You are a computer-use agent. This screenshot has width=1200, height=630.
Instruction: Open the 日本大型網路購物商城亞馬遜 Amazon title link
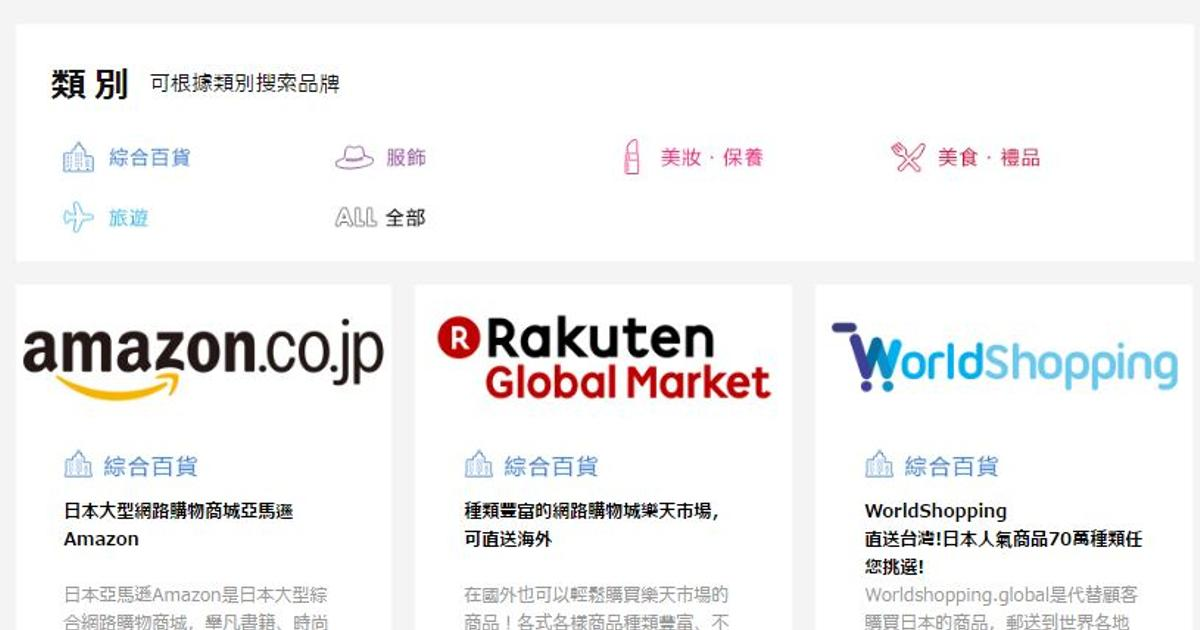179,525
